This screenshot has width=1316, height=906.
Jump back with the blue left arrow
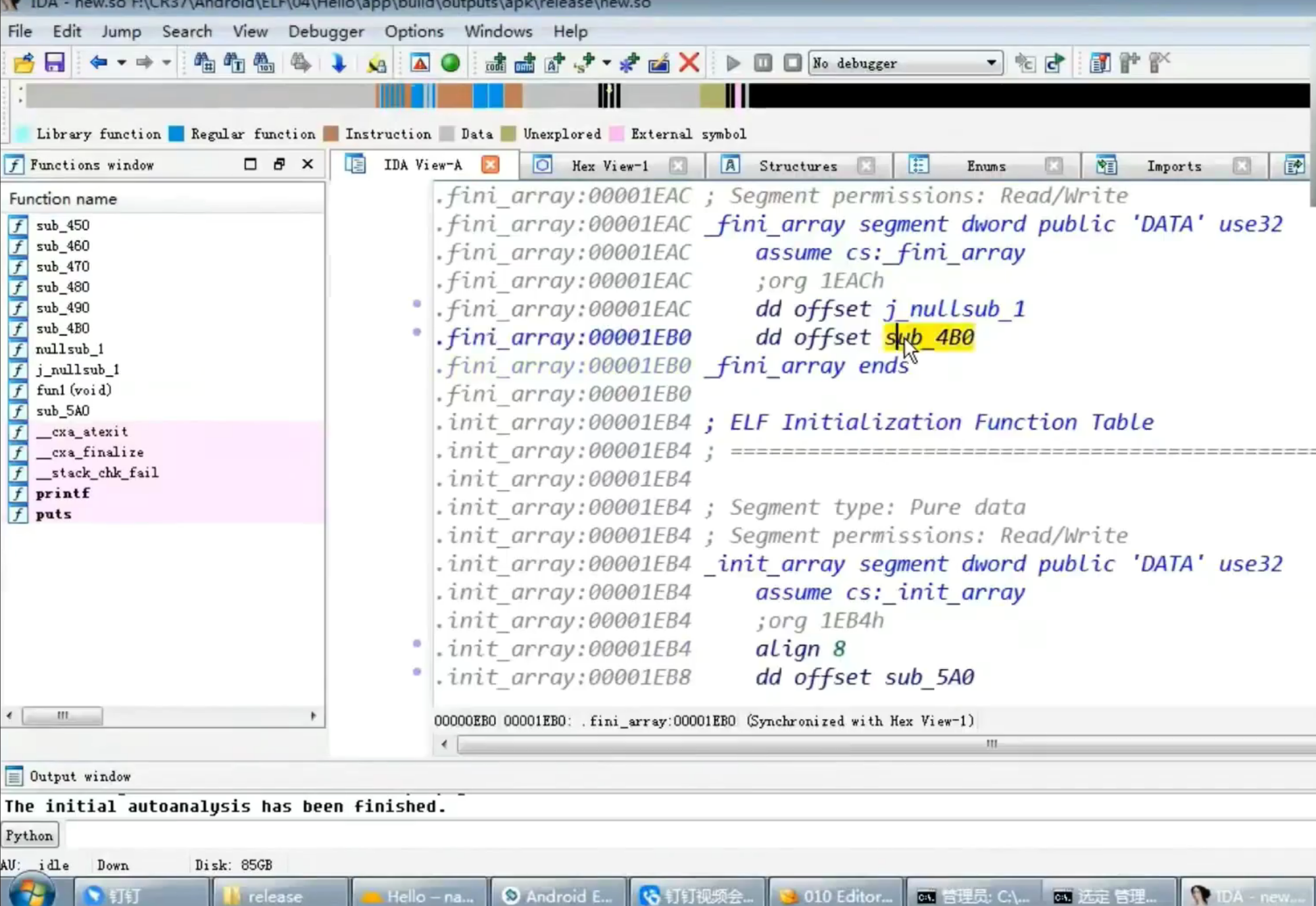point(99,63)
